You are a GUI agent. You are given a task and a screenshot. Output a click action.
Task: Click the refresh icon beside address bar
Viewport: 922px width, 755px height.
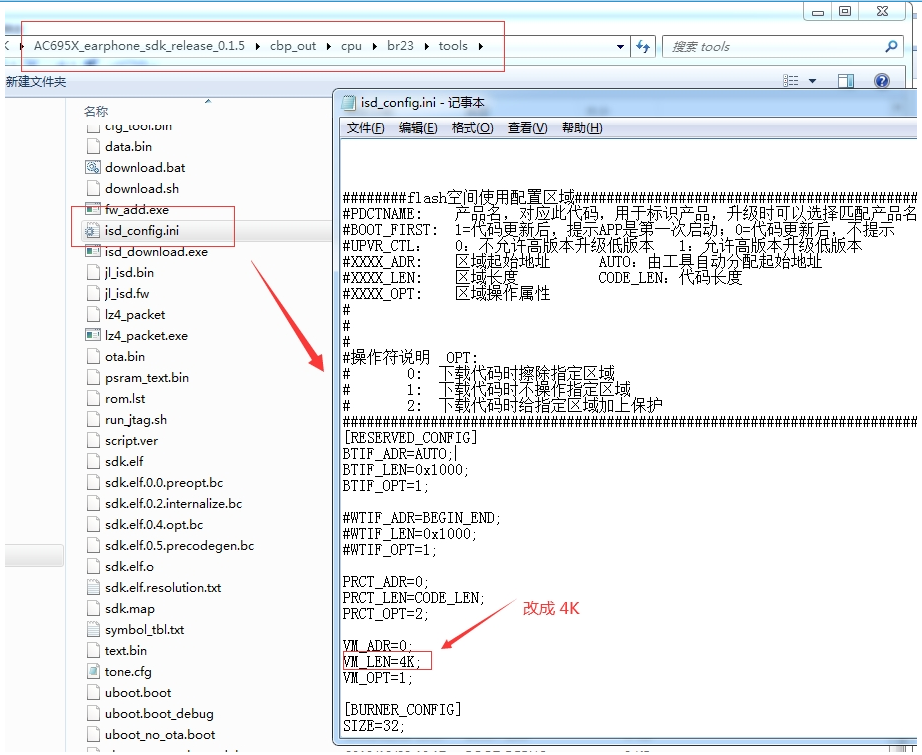[643, 46]
